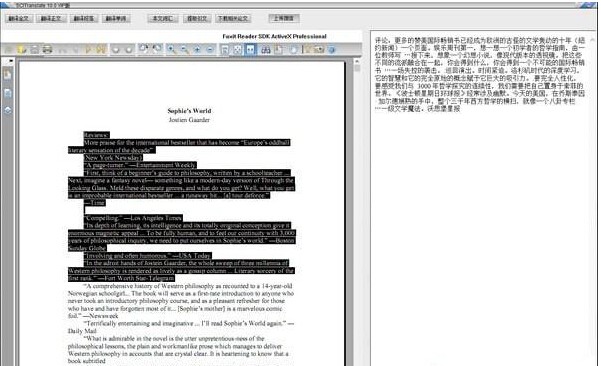Open the bookmarks panel in left sidebar
The height and width of the screenshot is (366, 601).
click(7, 74)
